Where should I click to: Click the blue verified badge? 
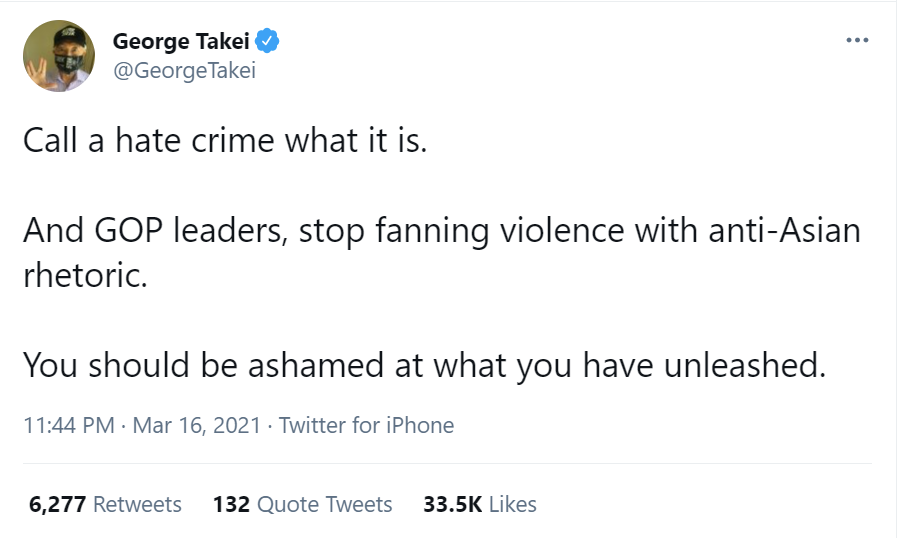point(267,42)
